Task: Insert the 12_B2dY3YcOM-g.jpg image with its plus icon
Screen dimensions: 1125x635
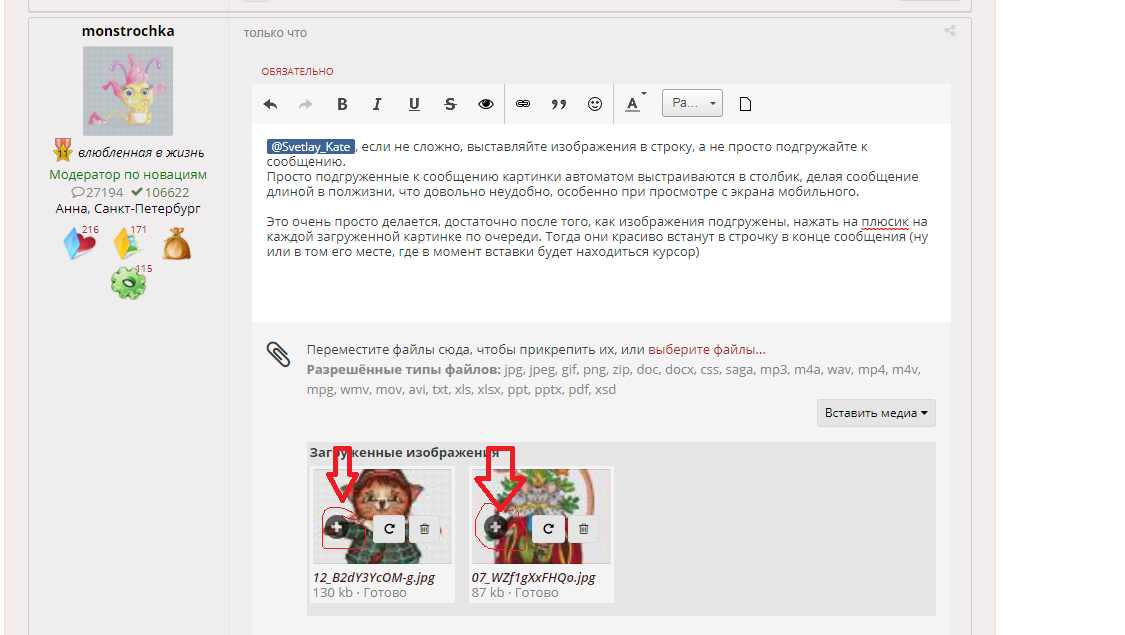Action: click(337, 527)
